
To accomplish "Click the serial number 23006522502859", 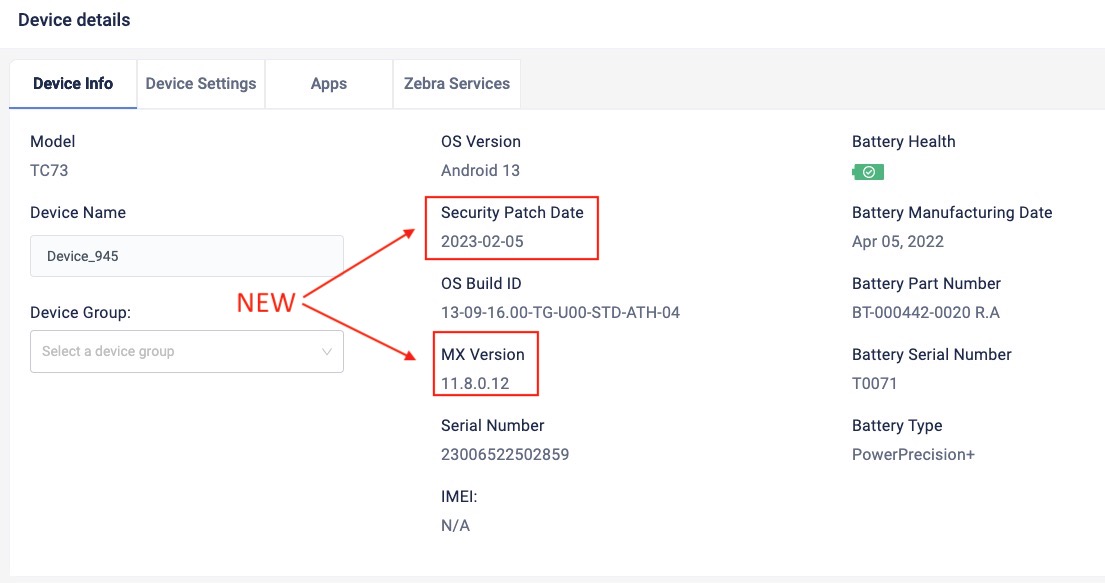I will 505,454.
